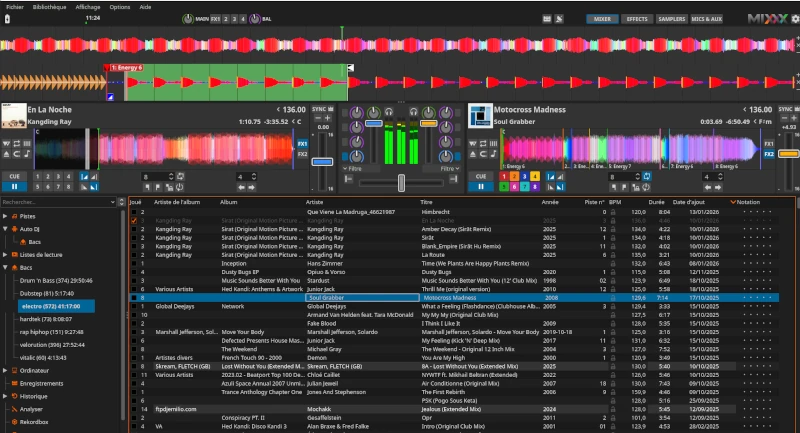Set hotcue 3 on deck 1
Image resolution: width=800 pixels, height=433 pixels.
pyautogui.click(x=58, y=176)
